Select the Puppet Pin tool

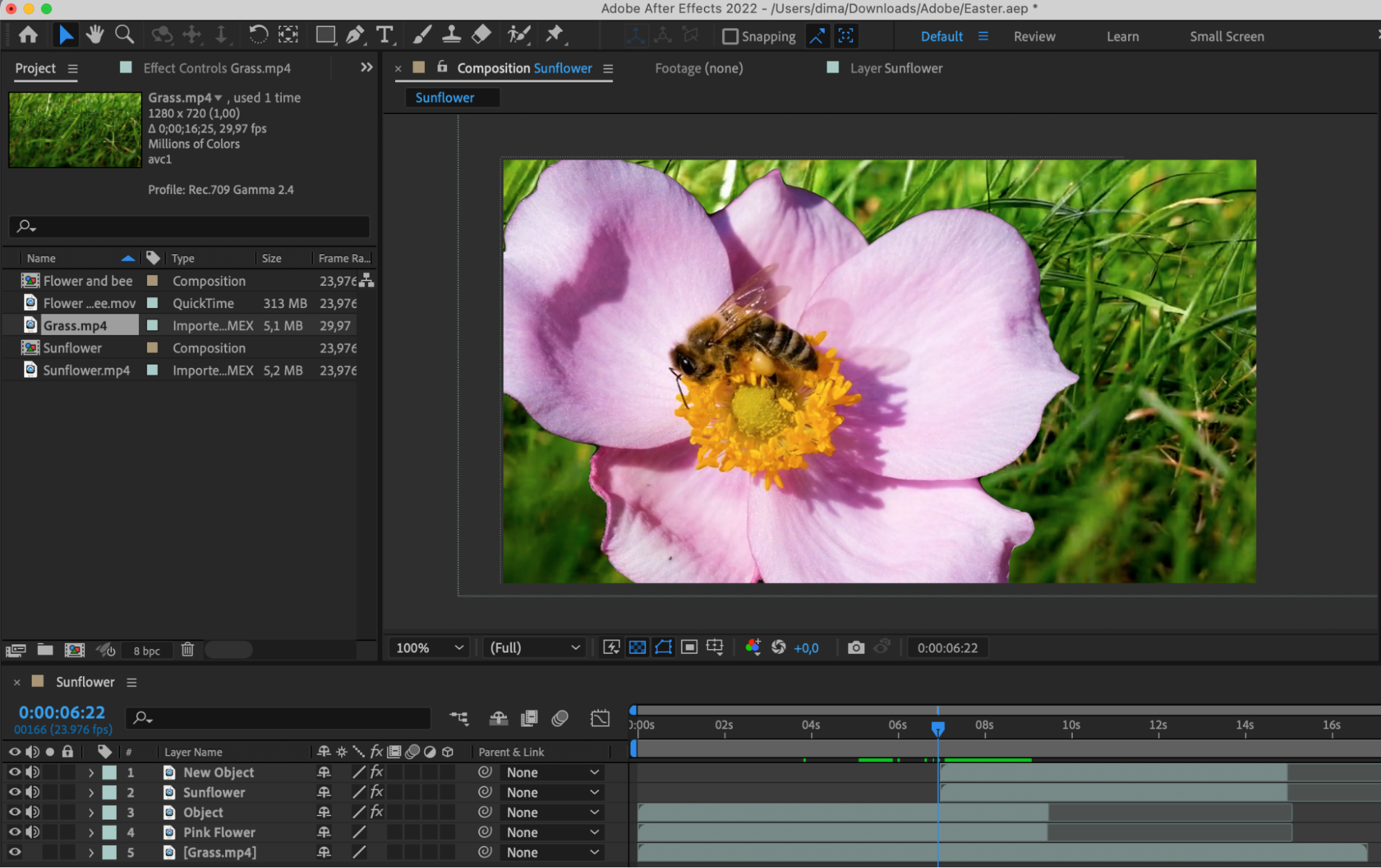pos(555,35)
